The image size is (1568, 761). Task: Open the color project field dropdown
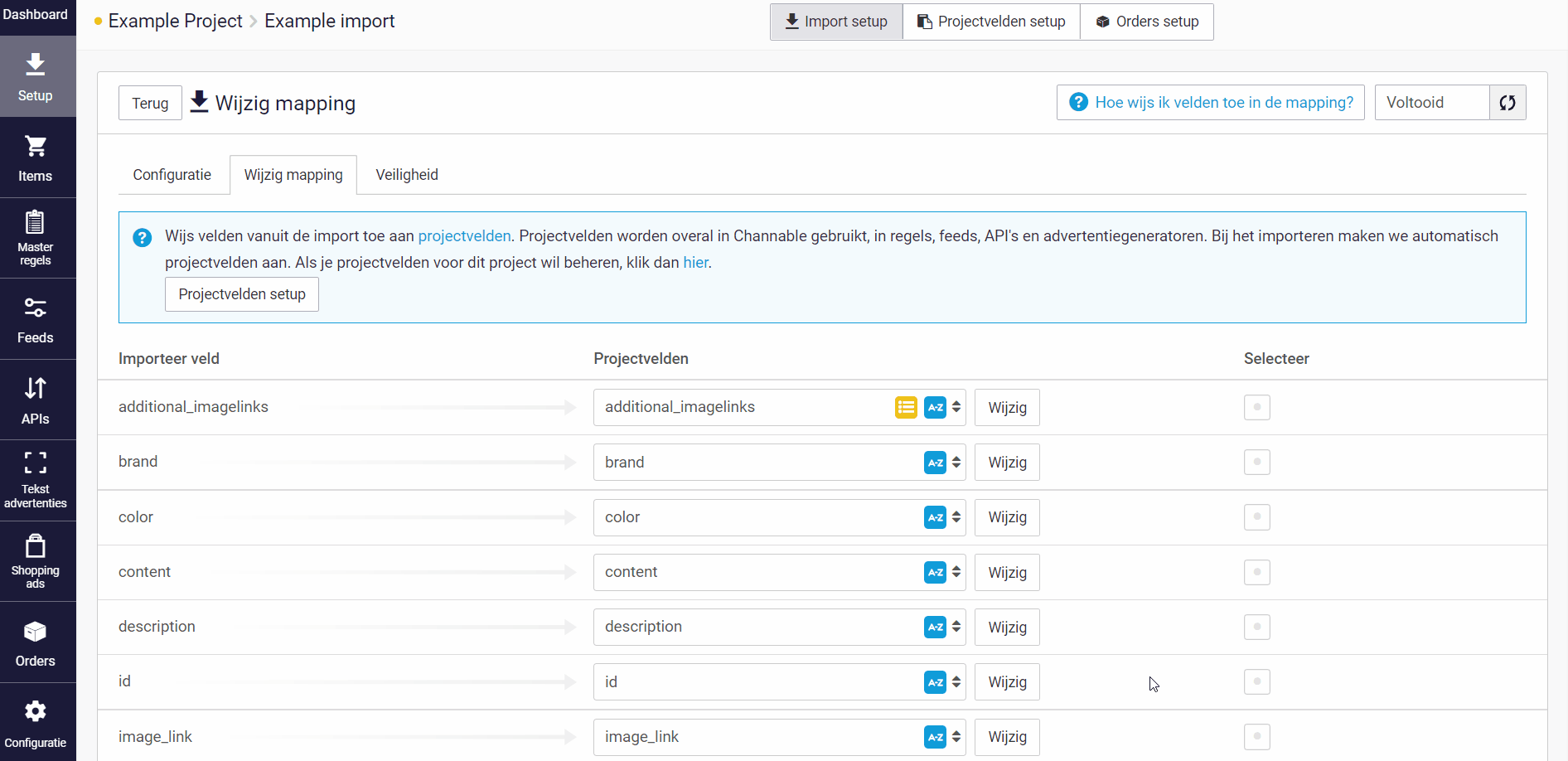pyautogui.click(x=956, y=517)
